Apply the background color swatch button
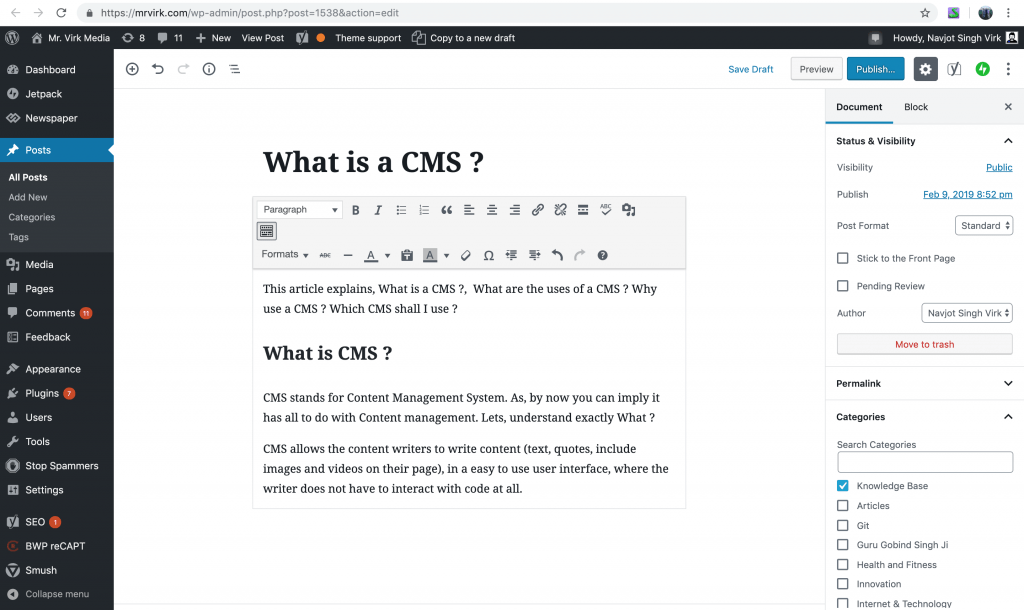The image size is (1024, 610). tap(430, 255)
